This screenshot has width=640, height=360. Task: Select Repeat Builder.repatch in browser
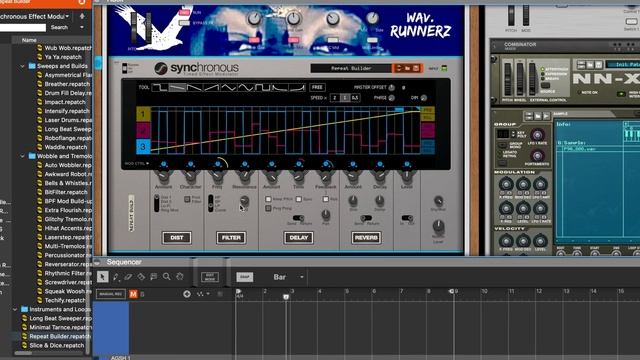[x=60, y=336]
